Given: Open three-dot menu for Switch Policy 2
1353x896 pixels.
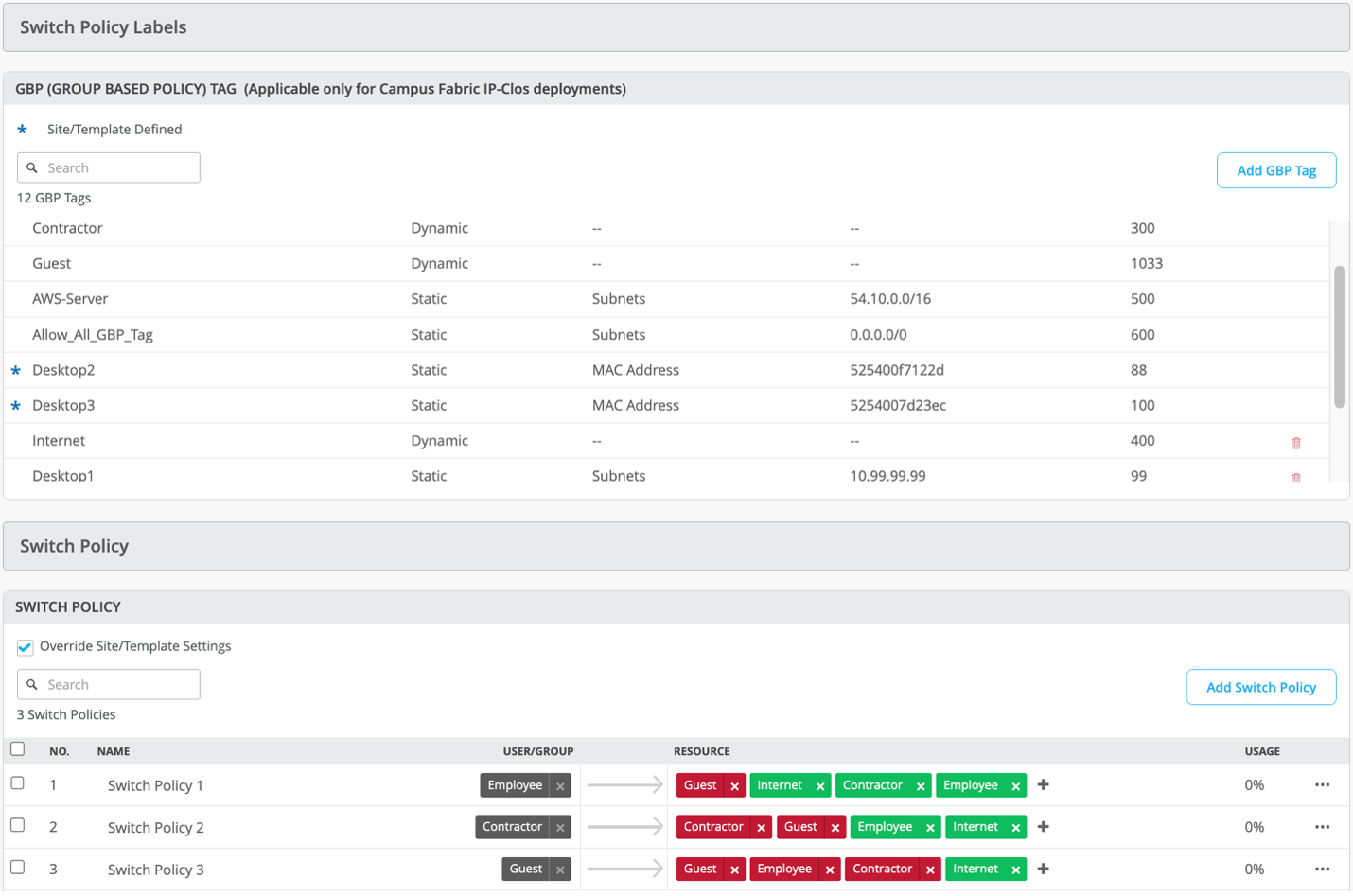Looking at the screenshot, I should point(1322,827).
